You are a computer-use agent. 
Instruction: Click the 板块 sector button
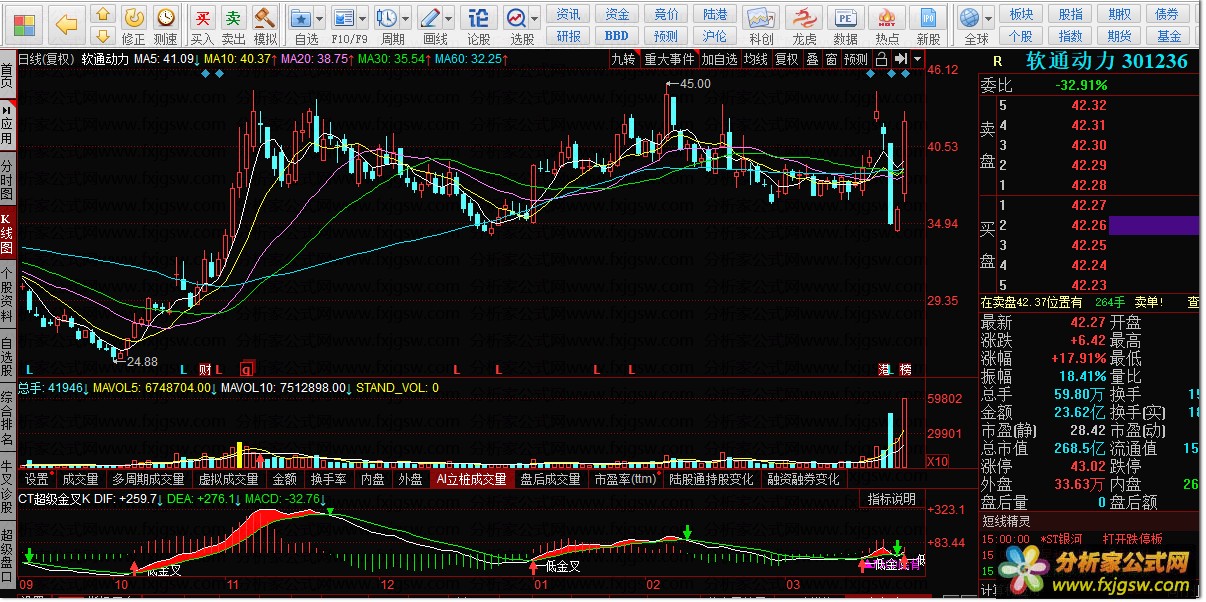pyautogui.click(x=1021, y=14)
